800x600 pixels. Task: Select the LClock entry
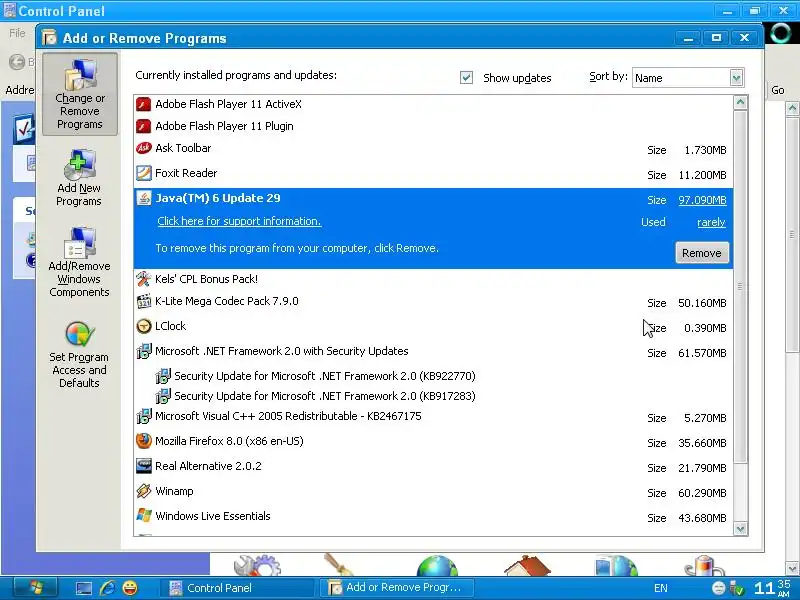433,327
